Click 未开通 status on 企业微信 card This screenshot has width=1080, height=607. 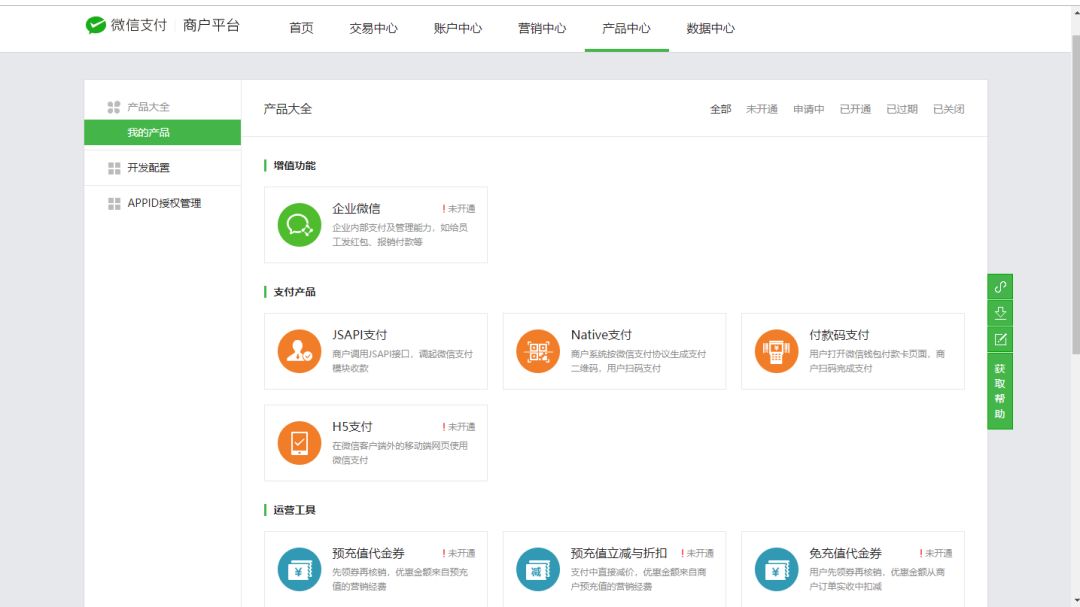[459, 209]
